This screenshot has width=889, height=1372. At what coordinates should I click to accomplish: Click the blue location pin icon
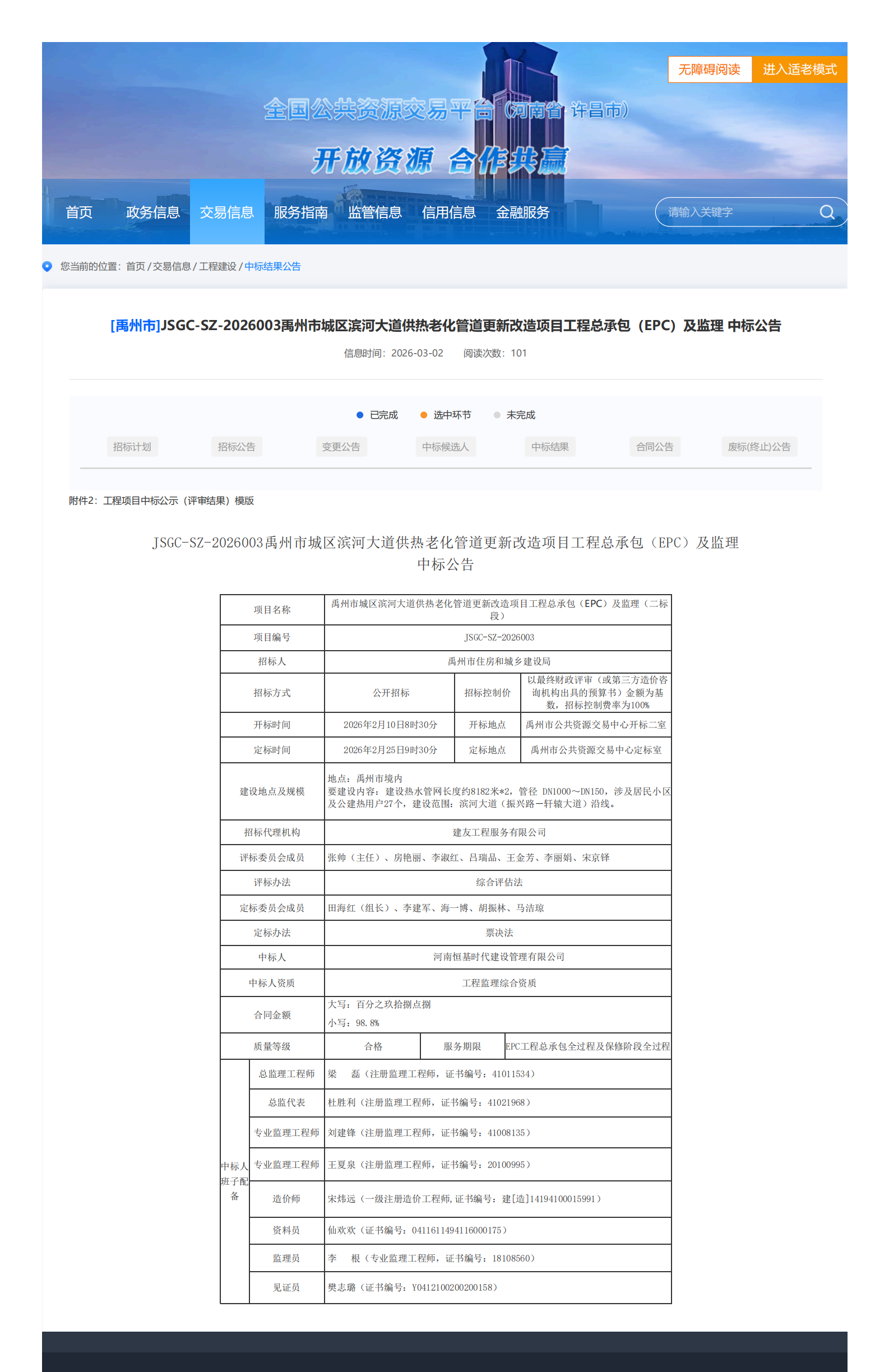coord(47,266)
